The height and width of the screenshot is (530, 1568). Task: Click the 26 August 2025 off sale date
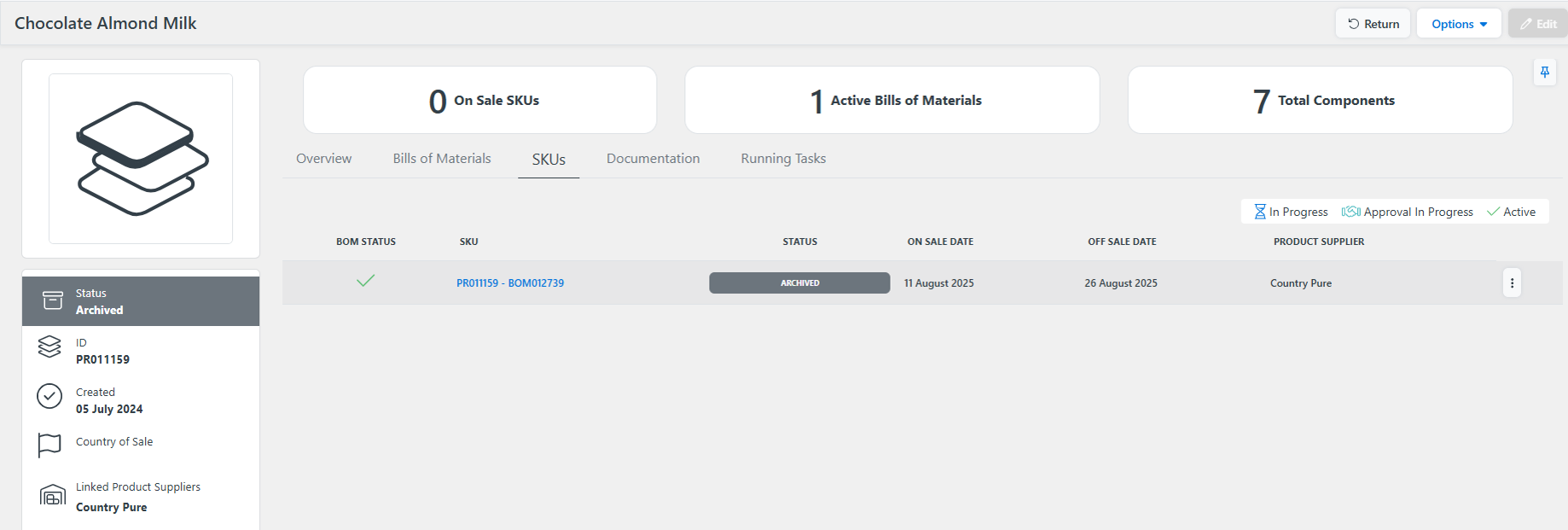[x=1121, y=283]
